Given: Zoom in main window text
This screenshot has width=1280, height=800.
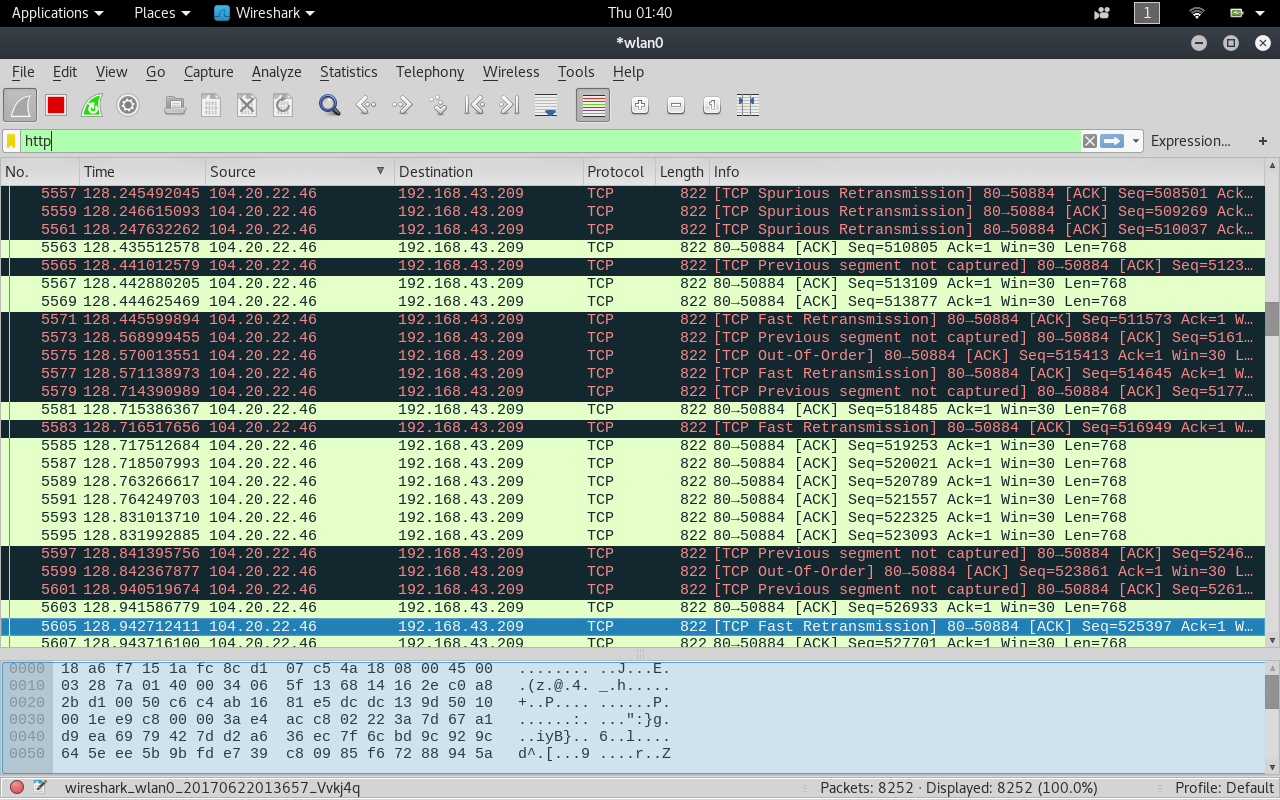Looking at the screenshot, I should (640, 105).
